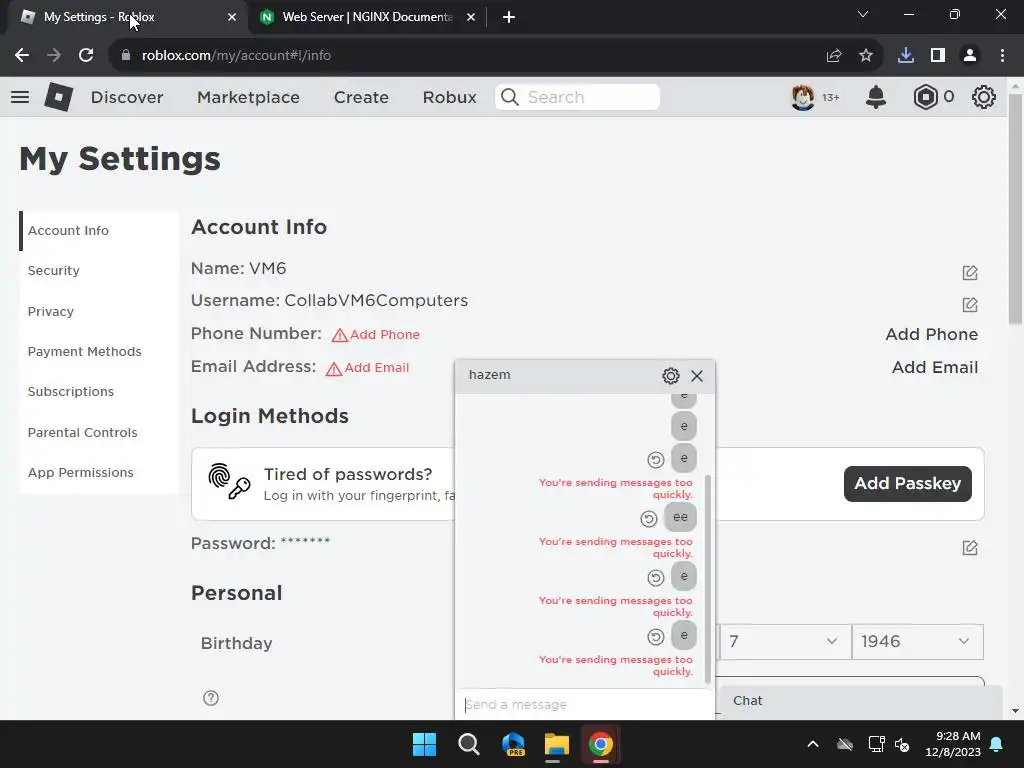Image resolution: width=1024 pixels, height=768 pixels.
Task: Go to Marketplace page
Action: pyautogui.click(x=248, y=97)
